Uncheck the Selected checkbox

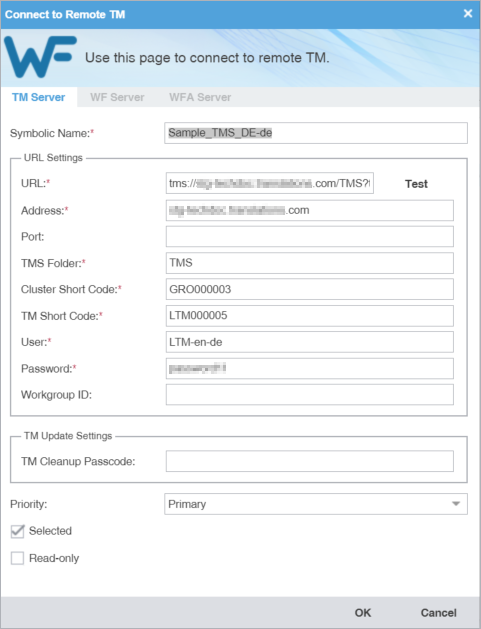pos(17,531)
